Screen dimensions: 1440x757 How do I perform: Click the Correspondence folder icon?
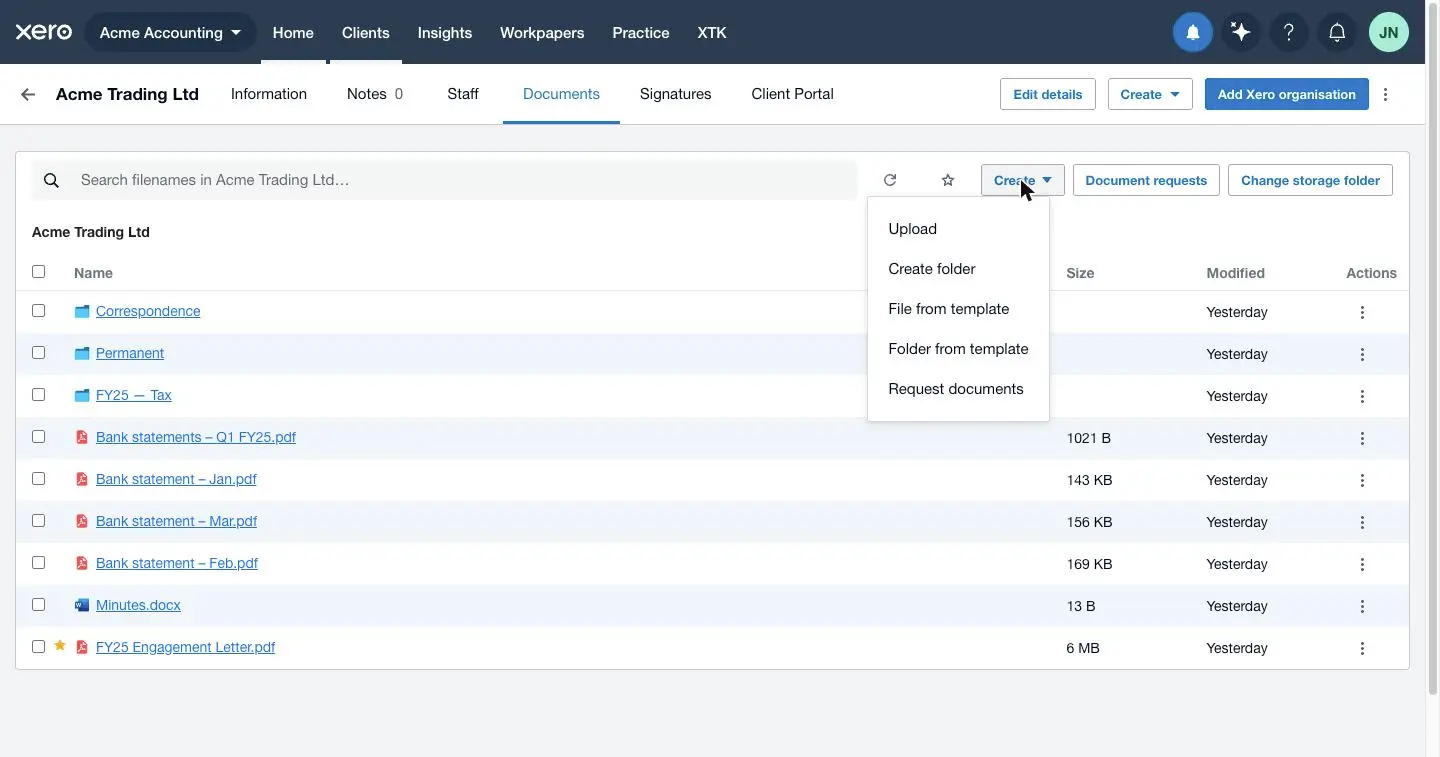pyautogui.click(x=82, y=312)
